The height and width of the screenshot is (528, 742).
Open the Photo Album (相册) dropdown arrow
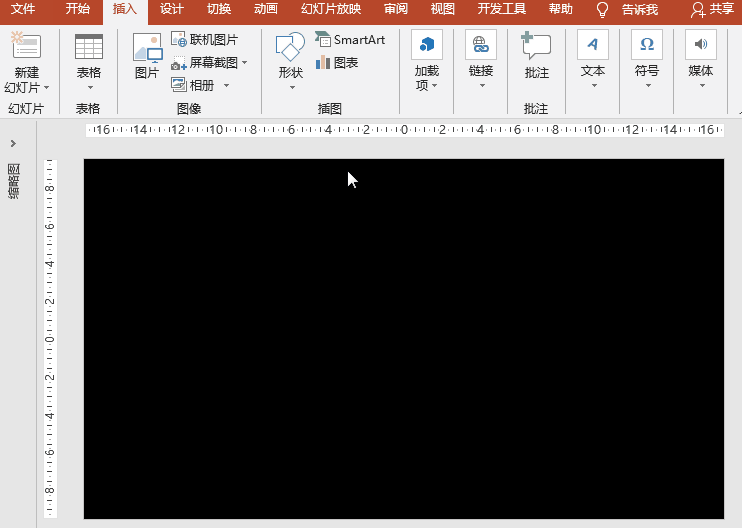pyautogui.click(x=226, y=85)
